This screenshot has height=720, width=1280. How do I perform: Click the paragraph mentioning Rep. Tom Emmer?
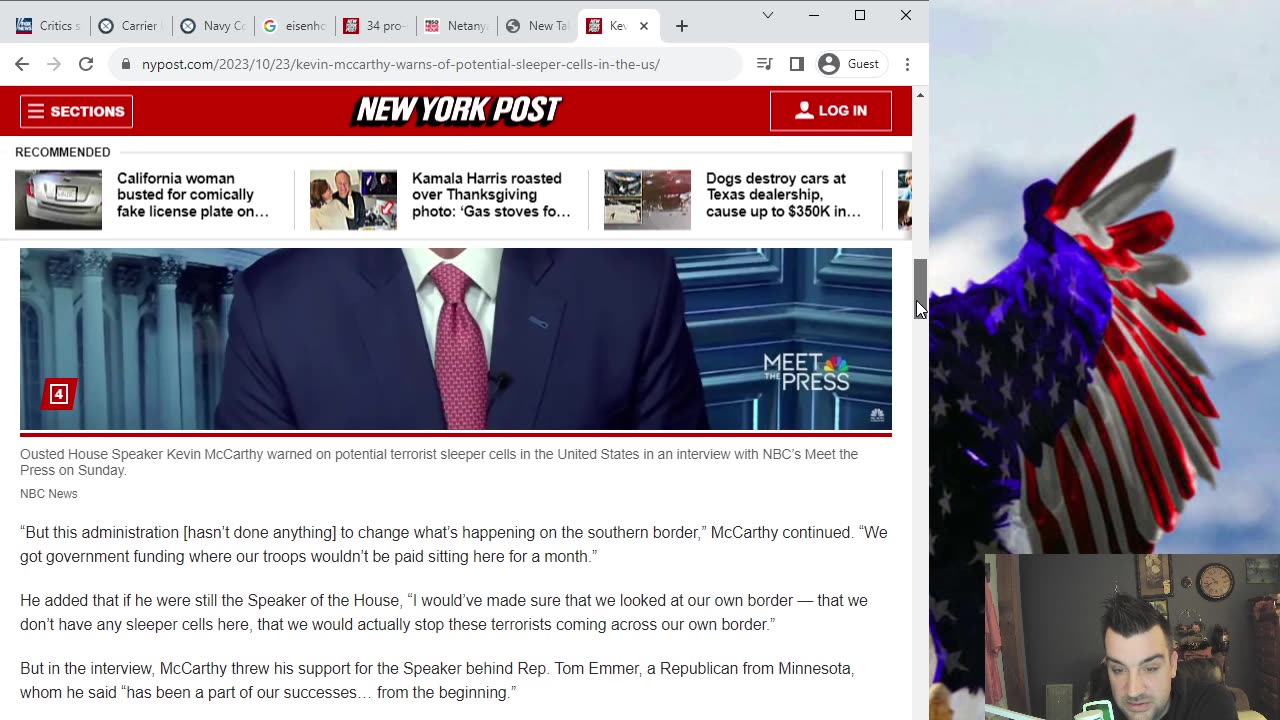pyautogui.click(x=437, y=680)
